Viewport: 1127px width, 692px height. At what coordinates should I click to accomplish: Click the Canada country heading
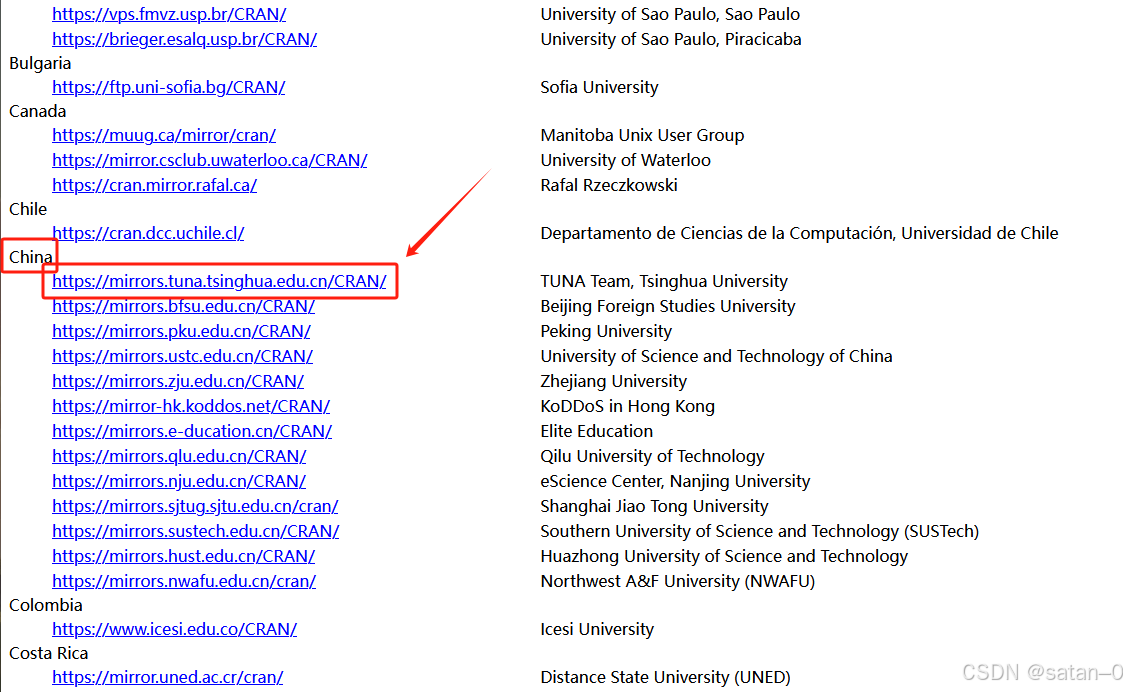click(37, 112)
